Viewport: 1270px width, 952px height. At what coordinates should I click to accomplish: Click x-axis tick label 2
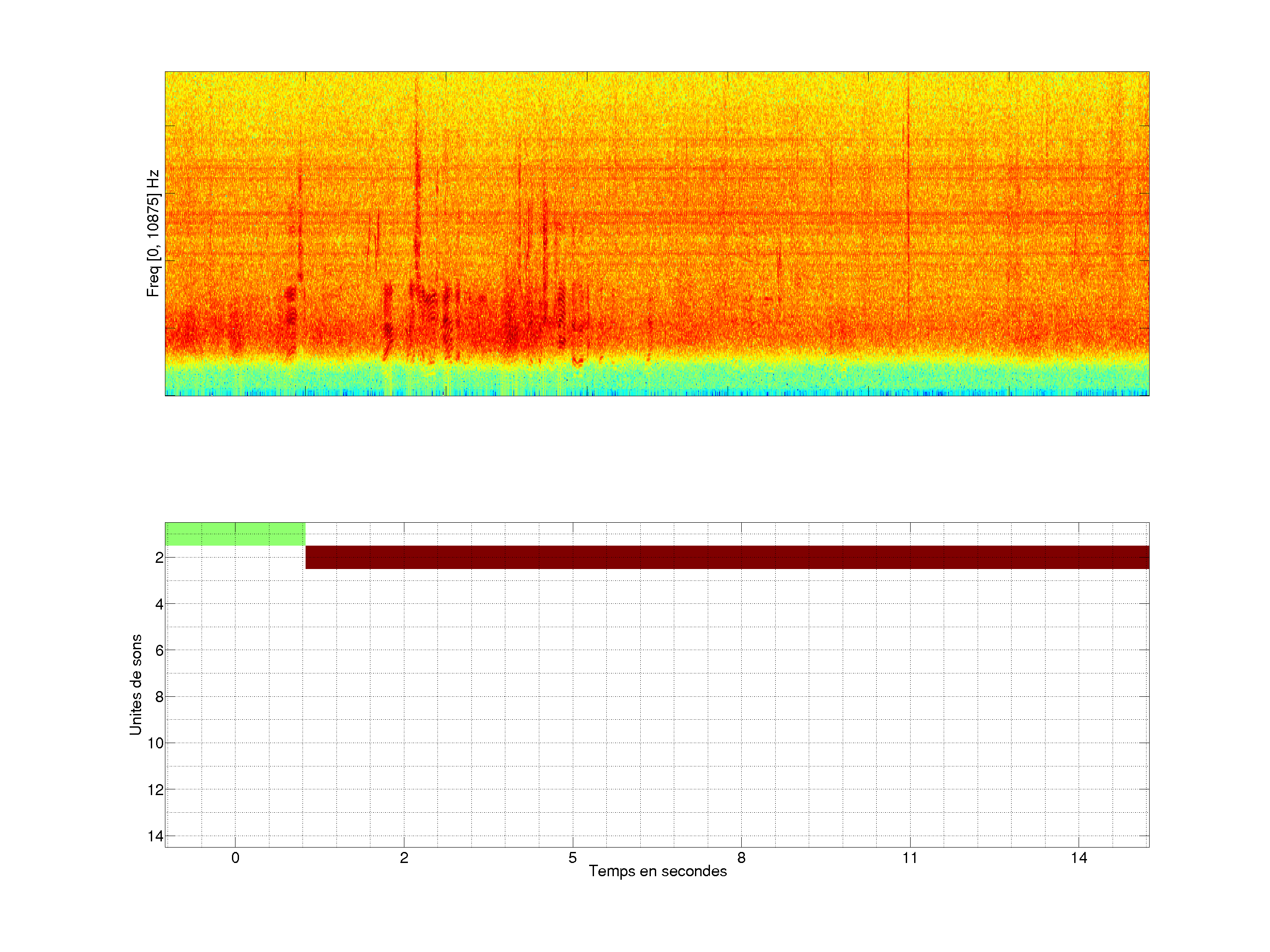tap(404, 858)
